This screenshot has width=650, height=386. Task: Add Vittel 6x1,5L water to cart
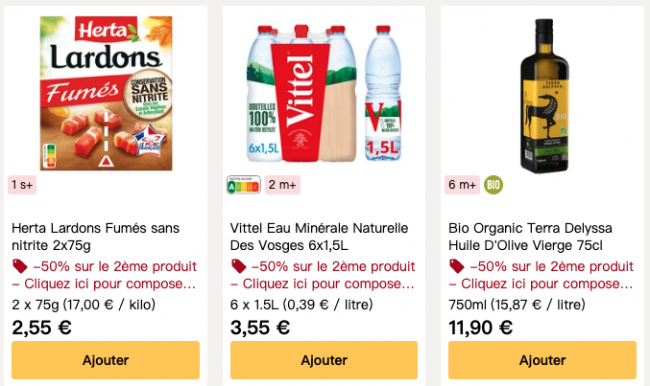324,360
